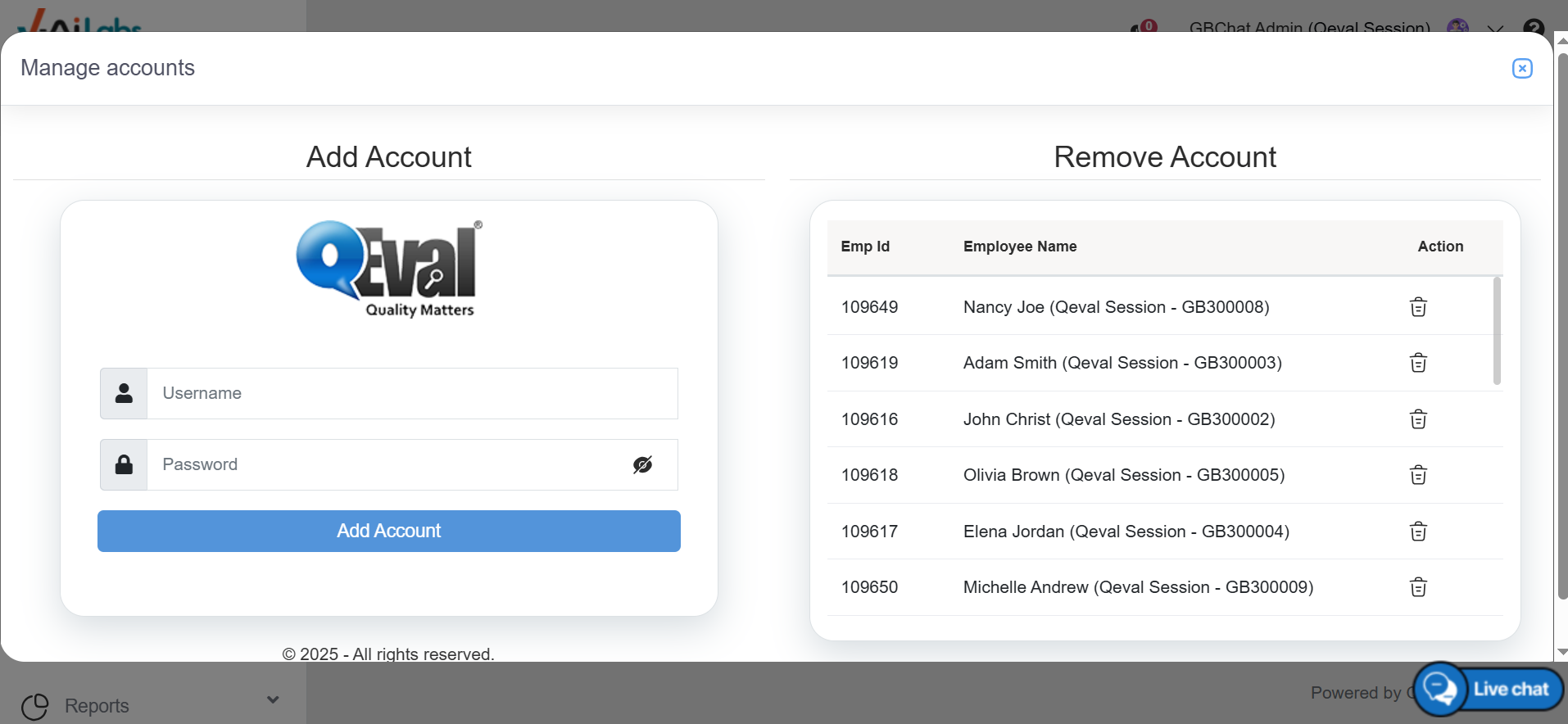Image resolution: width=1568 pixels, height=724 pixels.
Task: Expand the Reports sidebar menu chevron
Action: point(273,699)
